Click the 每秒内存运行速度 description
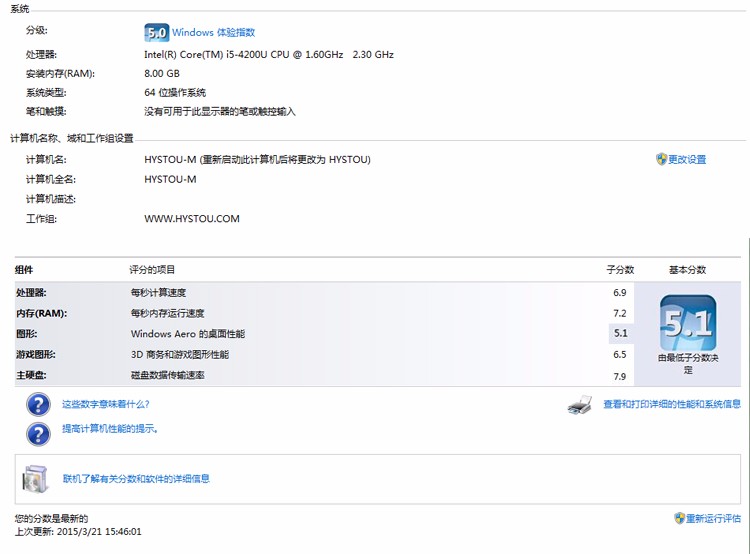 (x=167, y=313)
